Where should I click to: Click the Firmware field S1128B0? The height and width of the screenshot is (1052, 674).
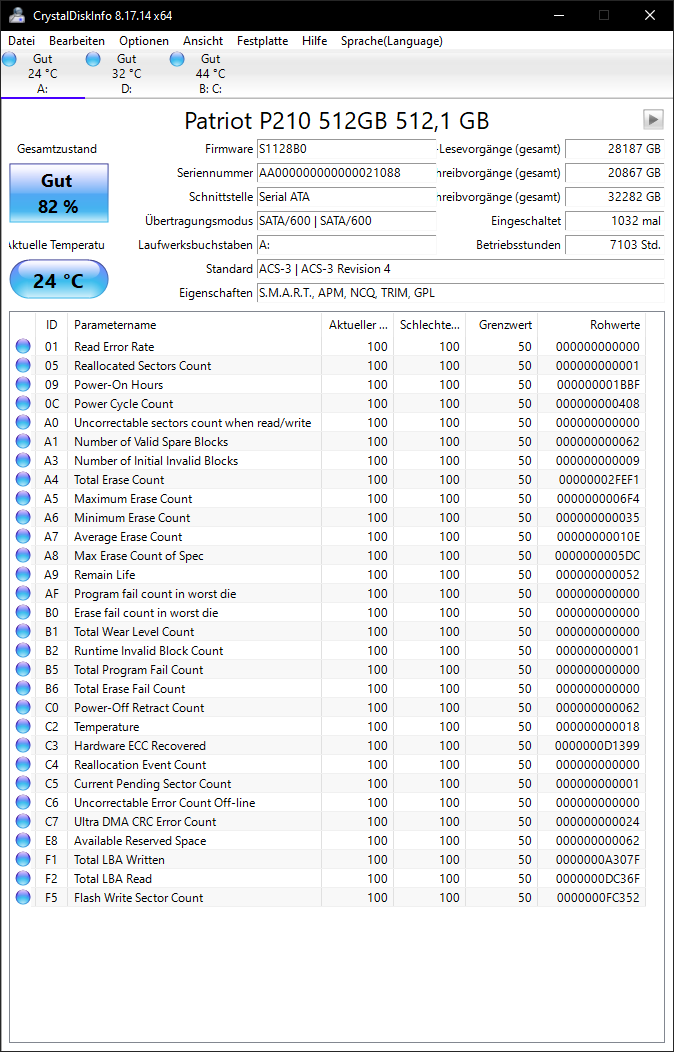pos(346,149)
